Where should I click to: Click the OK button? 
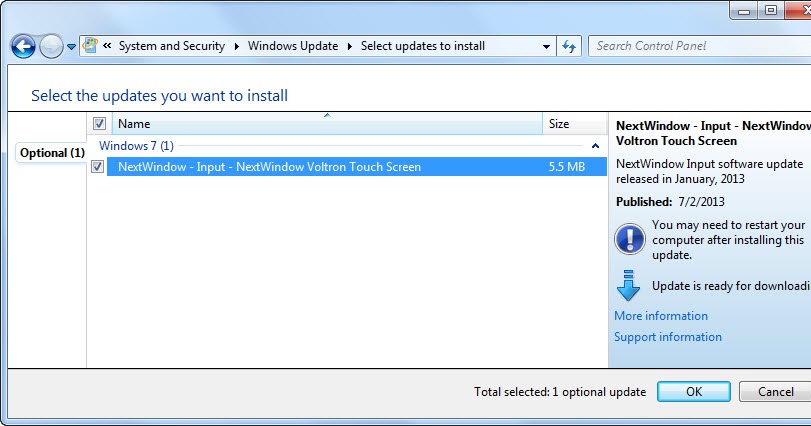pos(694,391)
